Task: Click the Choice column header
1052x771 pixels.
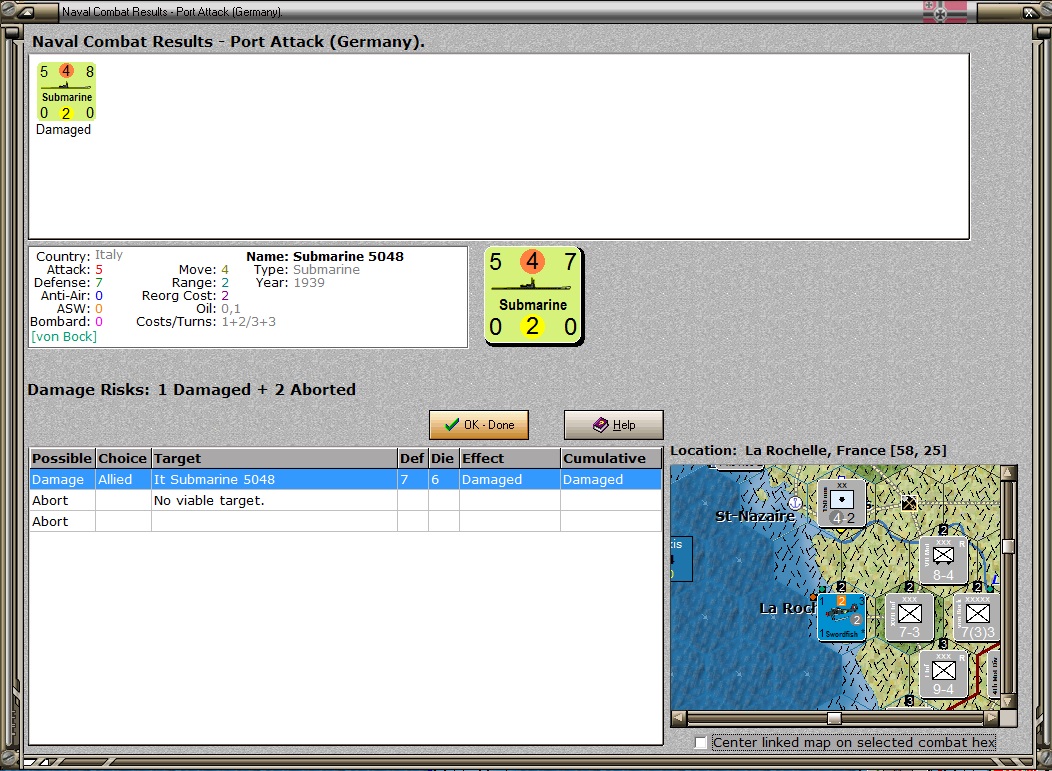Action: [123, 458]
